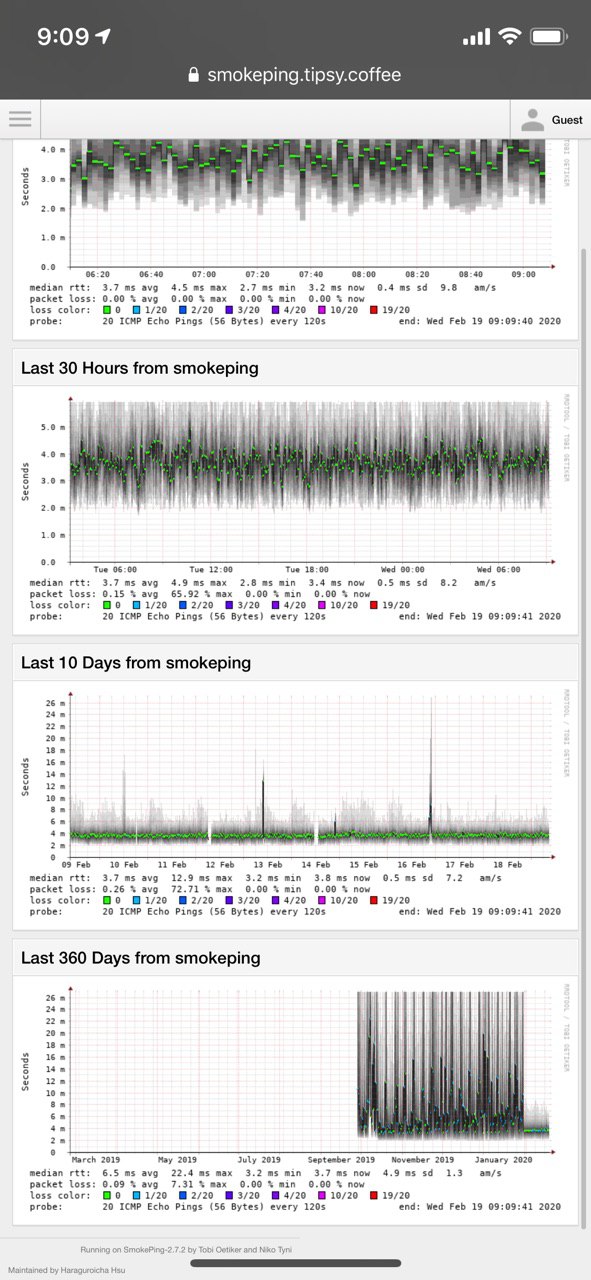The image size is (591, 1280).
Task: Select the Last 30 Hours from smokeping heading
Action: coord(140,368)
